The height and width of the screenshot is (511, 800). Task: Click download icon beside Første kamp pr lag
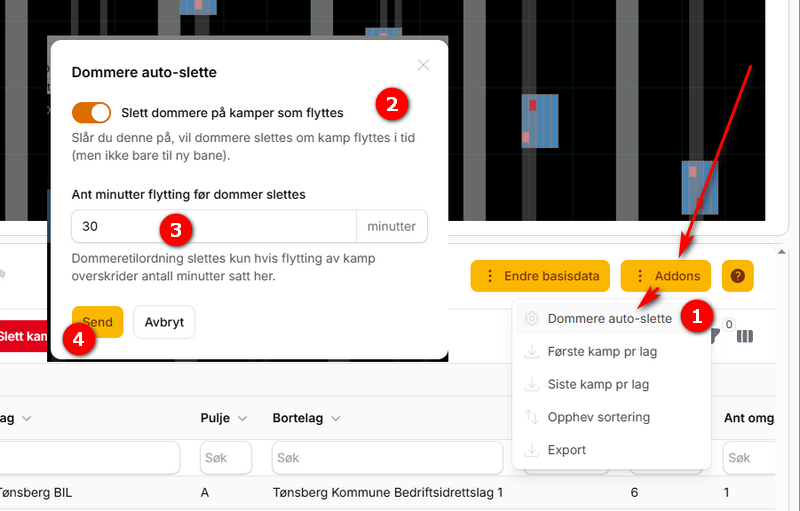tap(532, 351)
